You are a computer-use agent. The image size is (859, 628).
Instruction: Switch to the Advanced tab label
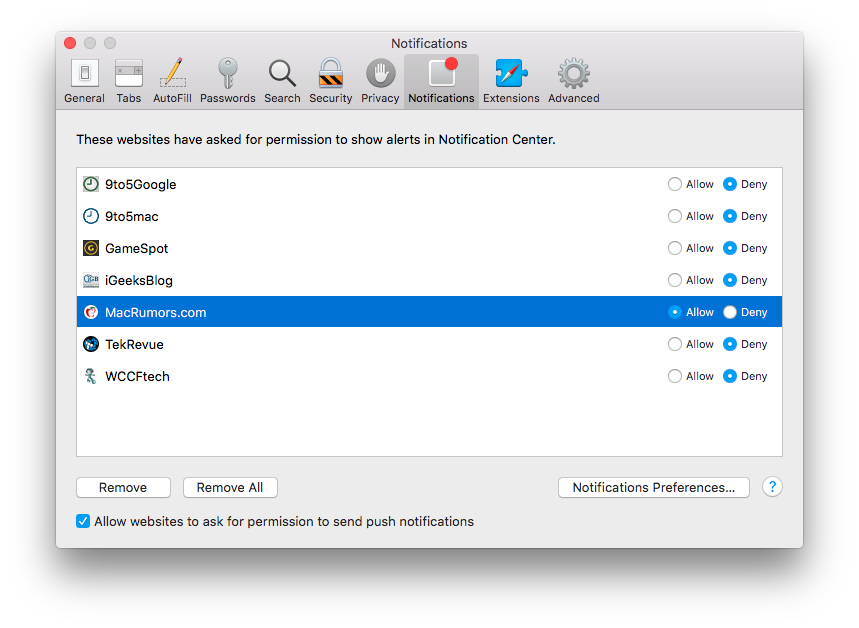coord(574,98)
